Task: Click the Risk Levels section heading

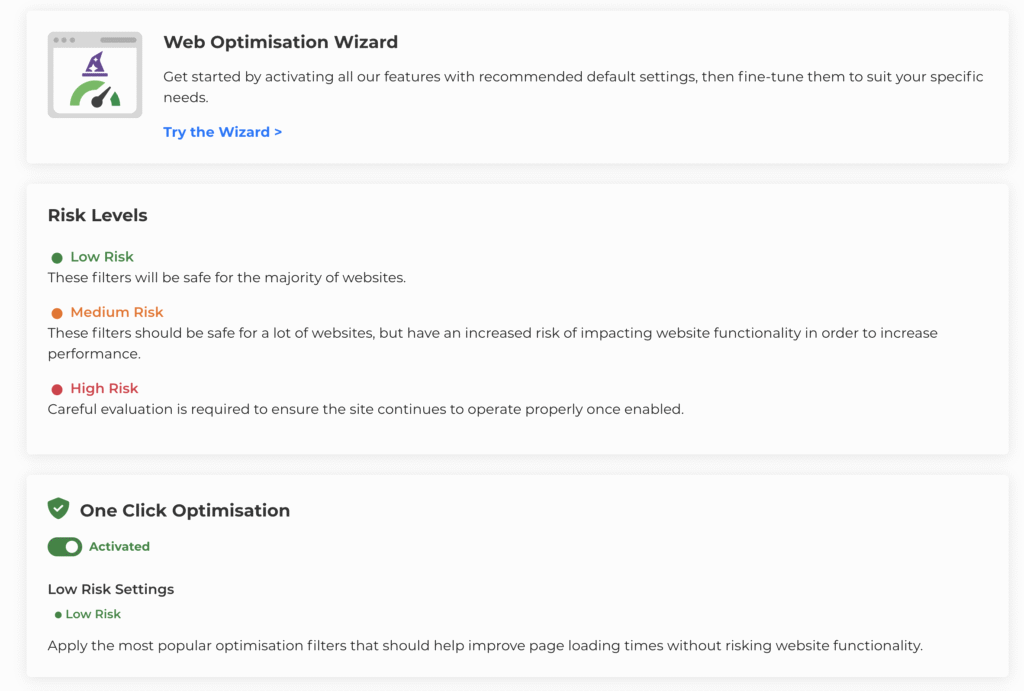Action: point(97,215)
